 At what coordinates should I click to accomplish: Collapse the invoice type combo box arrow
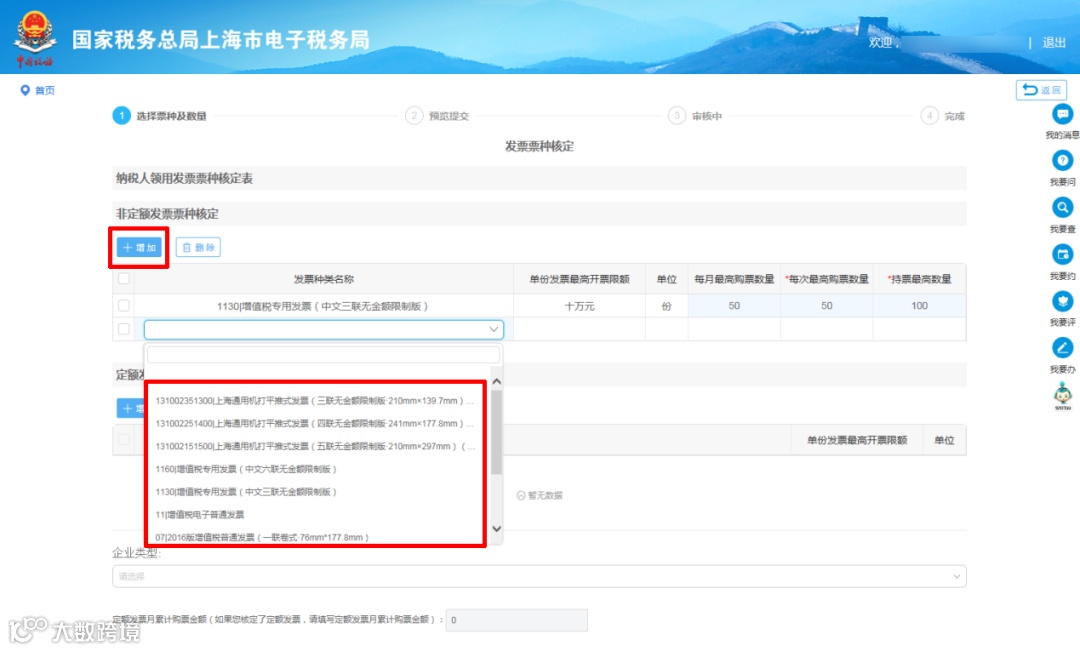(493, 329)
